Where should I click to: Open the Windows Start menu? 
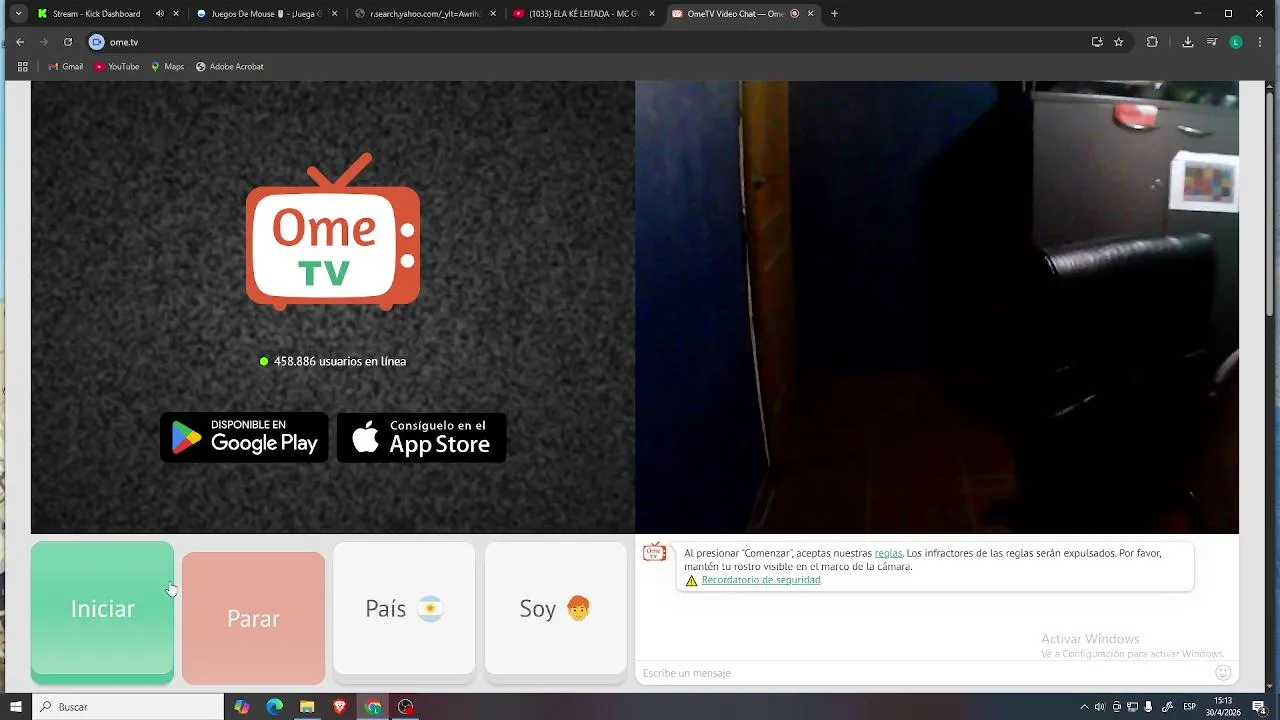15,707
